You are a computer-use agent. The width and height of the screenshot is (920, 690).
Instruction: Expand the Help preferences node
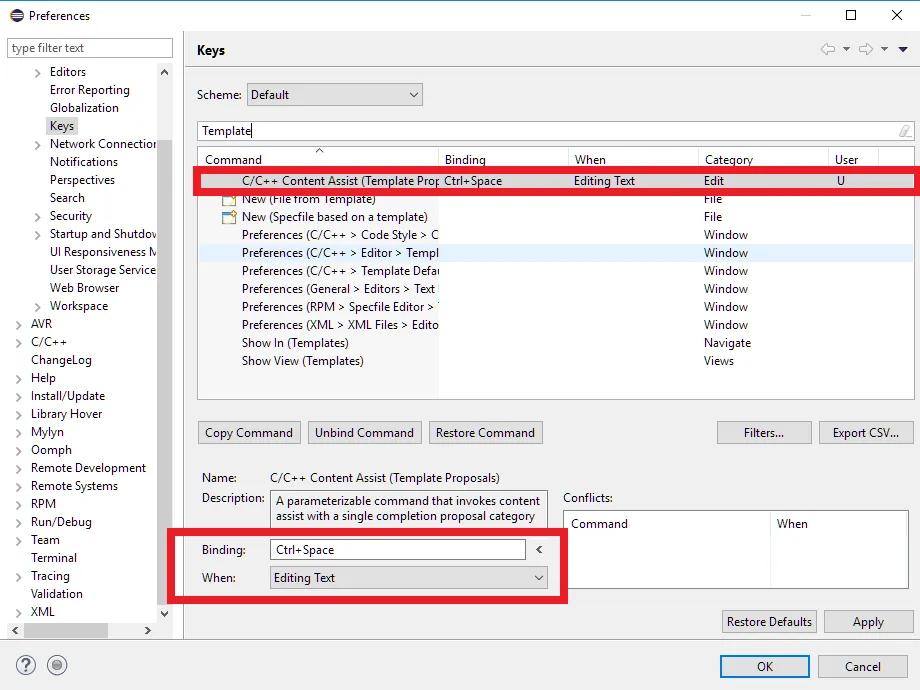point(19,379)
